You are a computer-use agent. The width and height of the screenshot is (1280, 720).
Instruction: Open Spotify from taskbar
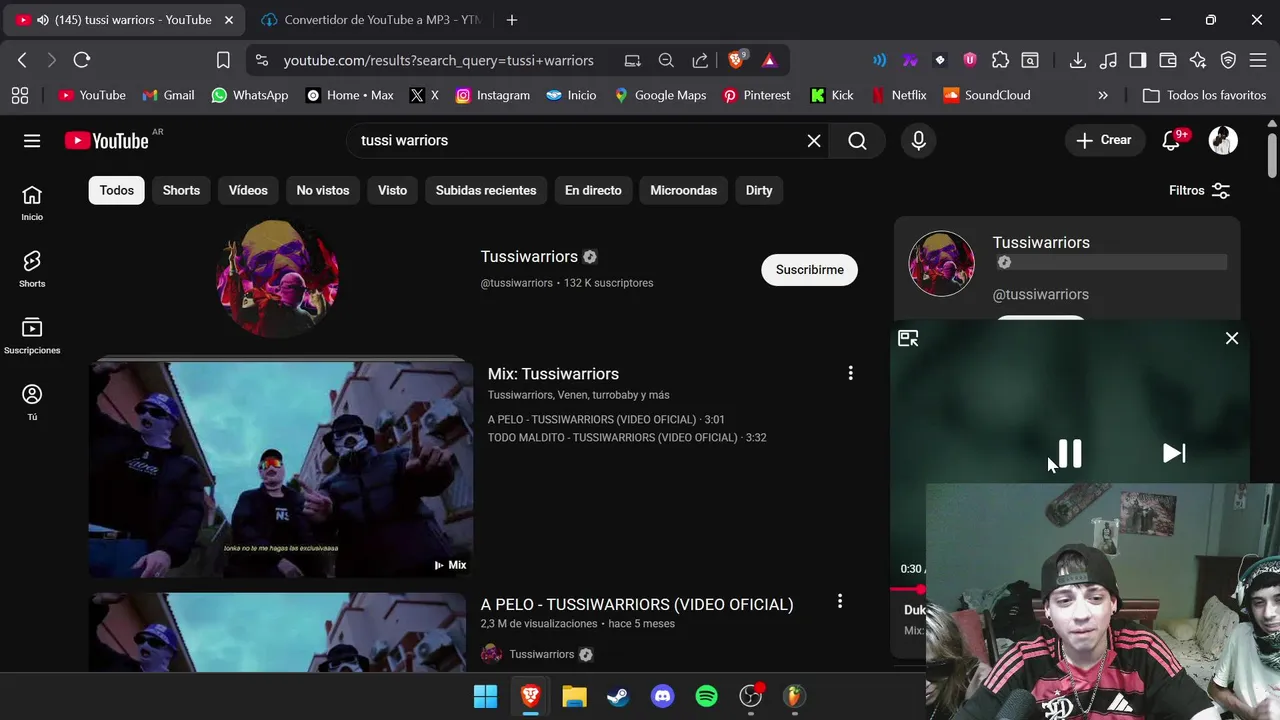pos(707,696)
